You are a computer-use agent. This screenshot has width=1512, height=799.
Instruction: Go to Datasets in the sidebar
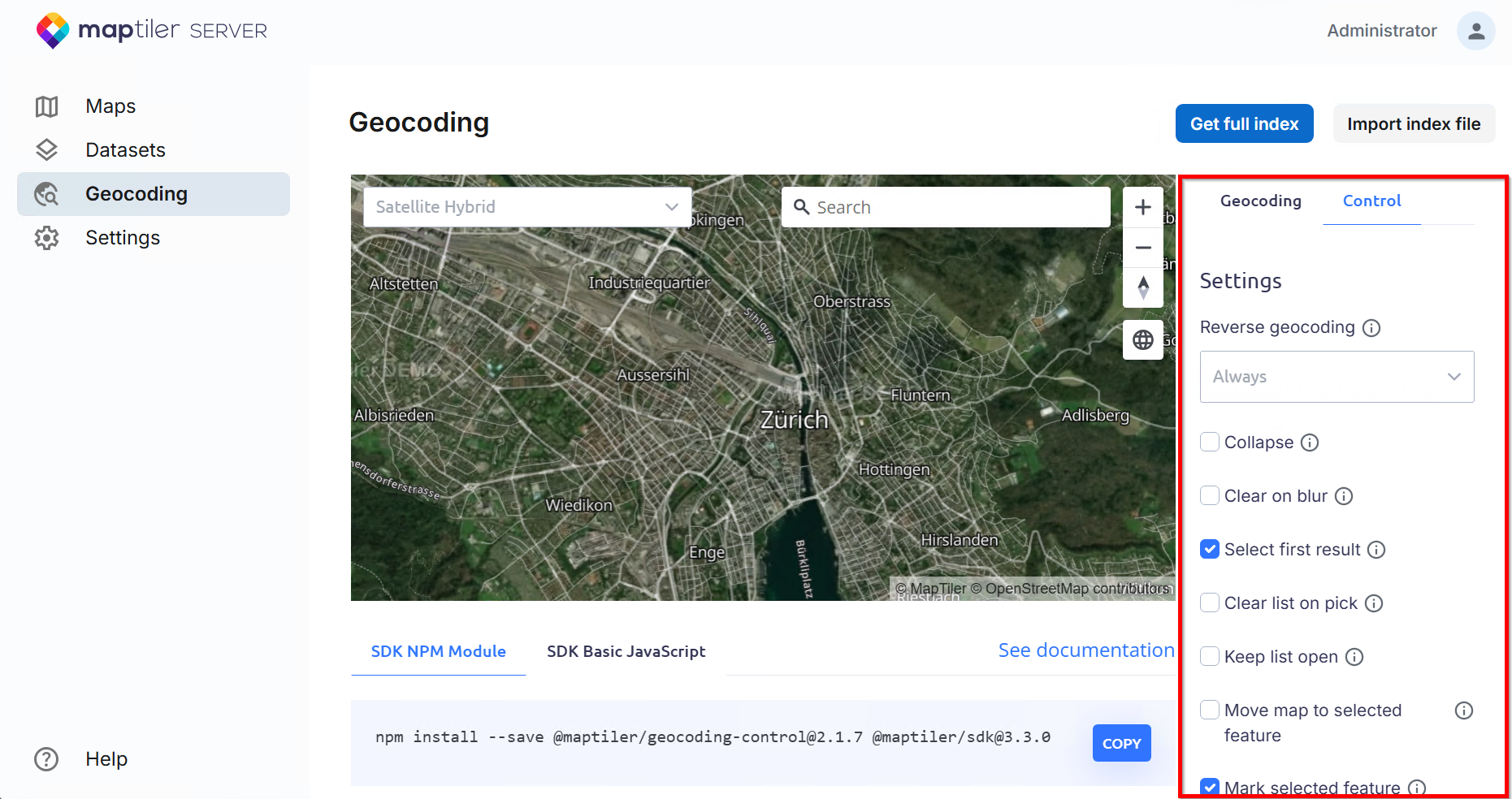pos(125,150)
